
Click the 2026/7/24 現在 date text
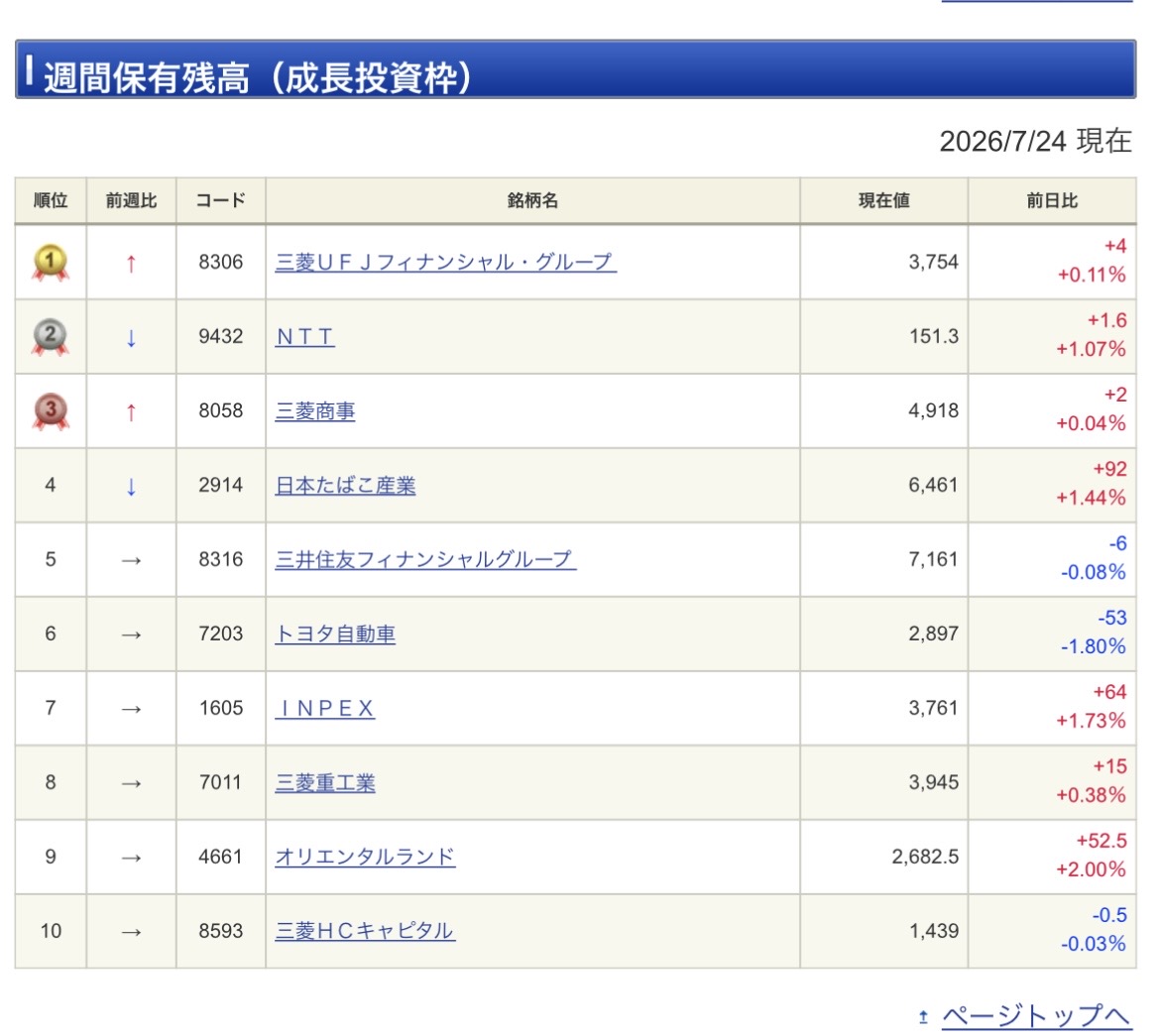(x=1036, y=141)
